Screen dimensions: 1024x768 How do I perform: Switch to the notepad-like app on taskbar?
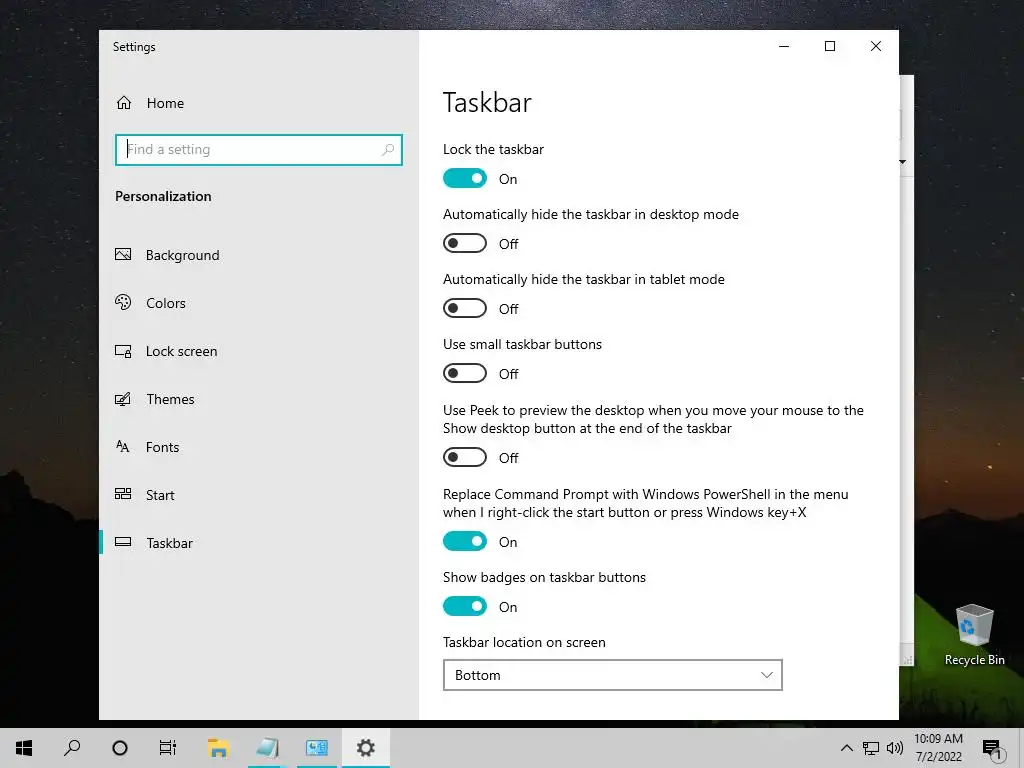point(267,748)
